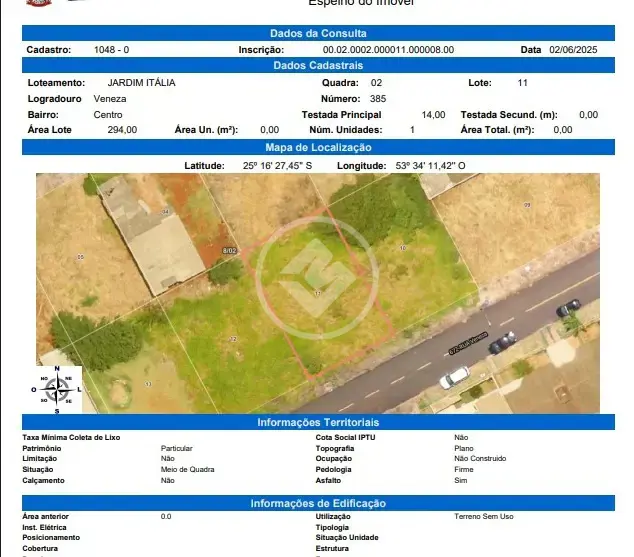Click the Quadra value '02'

(376, 82)
